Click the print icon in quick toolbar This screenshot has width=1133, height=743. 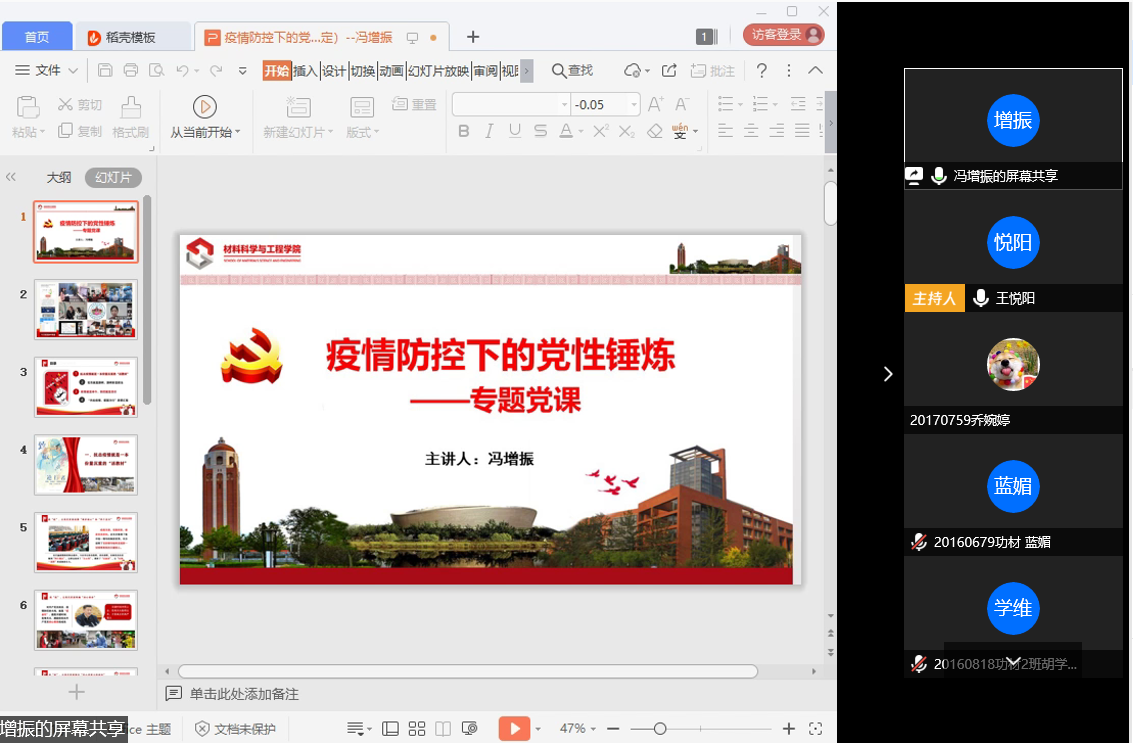coord(131,70)
